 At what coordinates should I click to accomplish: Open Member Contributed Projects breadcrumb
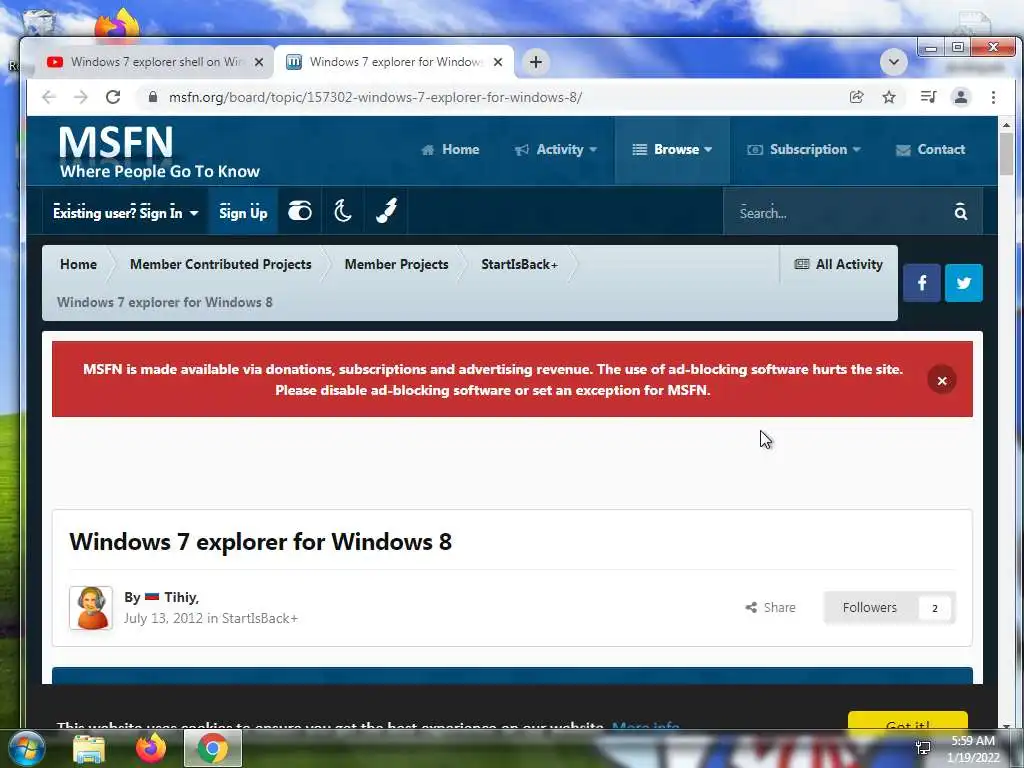point(221,264)
